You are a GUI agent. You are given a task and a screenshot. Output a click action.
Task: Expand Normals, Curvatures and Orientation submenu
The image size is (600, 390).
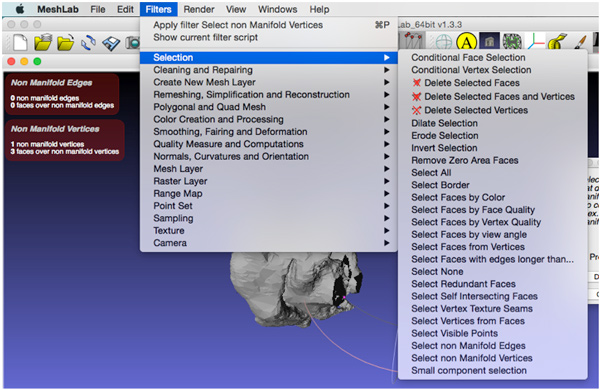coord(269,157)
